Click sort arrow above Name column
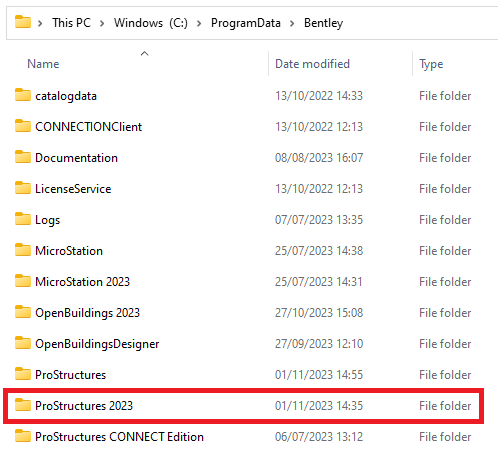 click(144, 53)
